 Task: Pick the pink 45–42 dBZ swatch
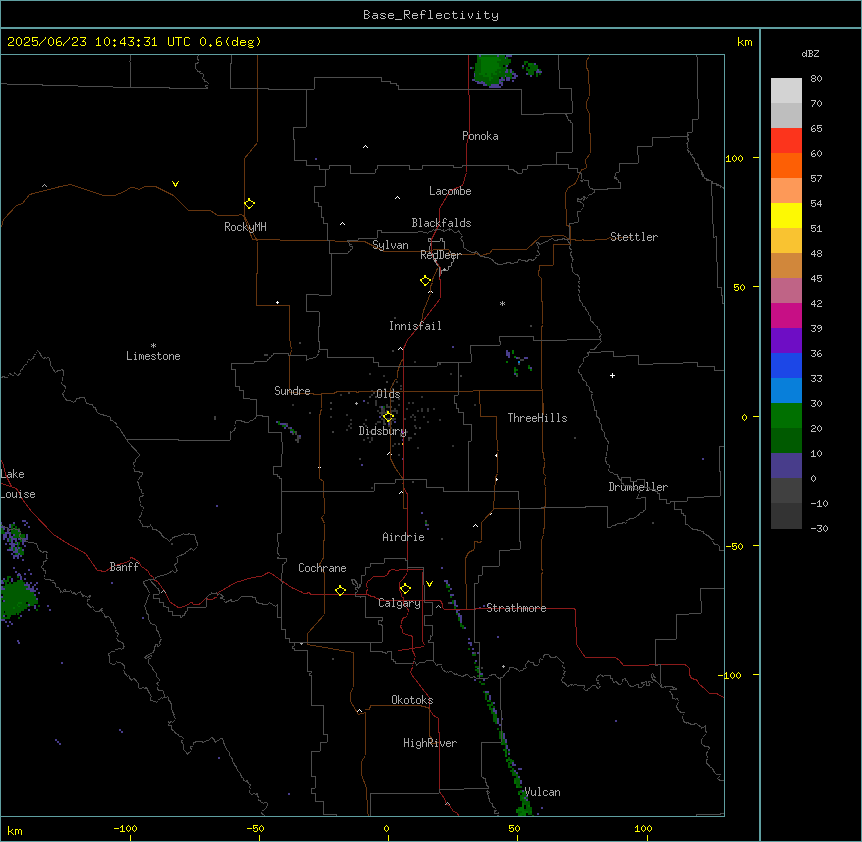point(786,290)
